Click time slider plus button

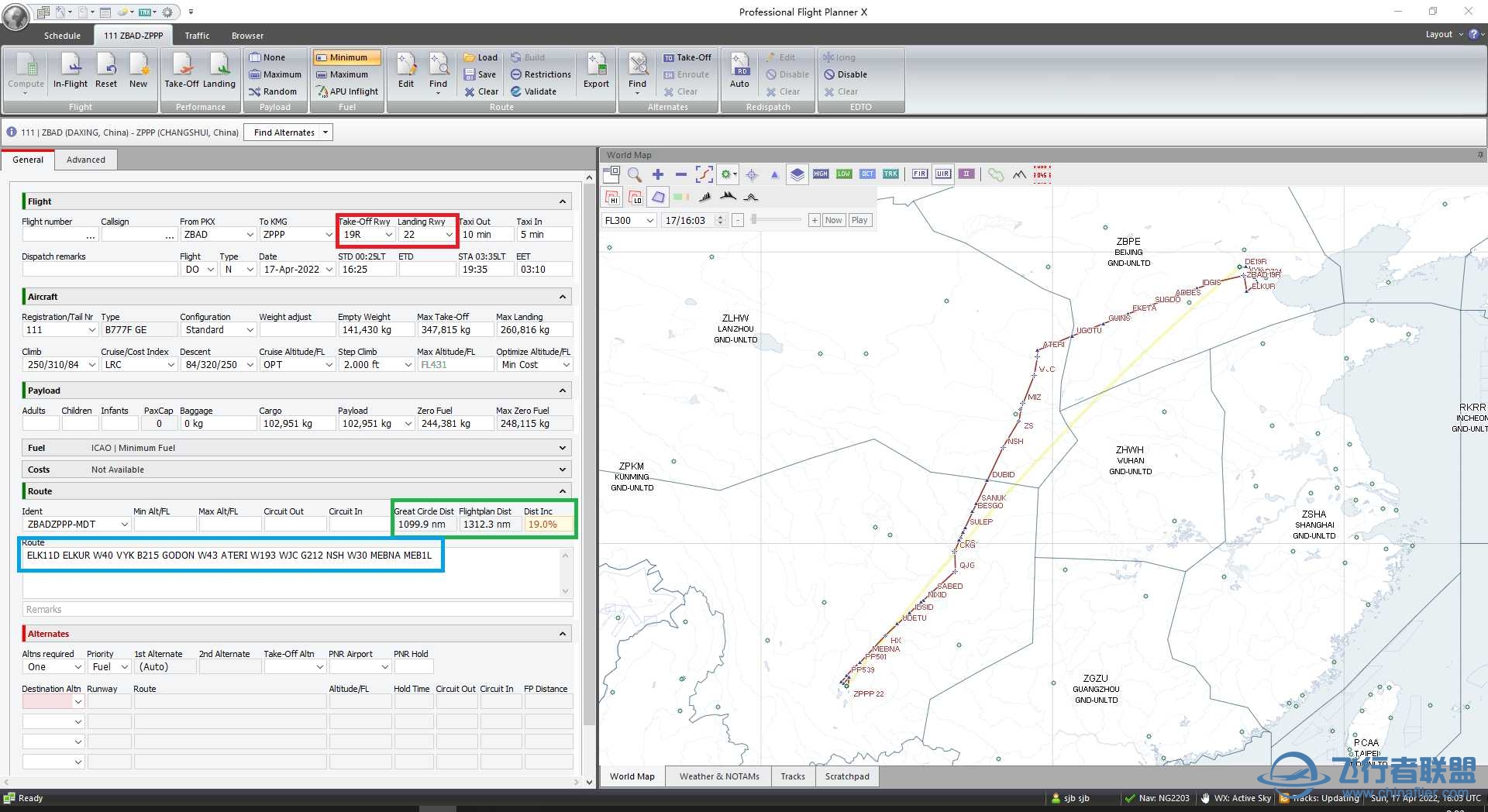pyautogui.click(x=814, y=220)
